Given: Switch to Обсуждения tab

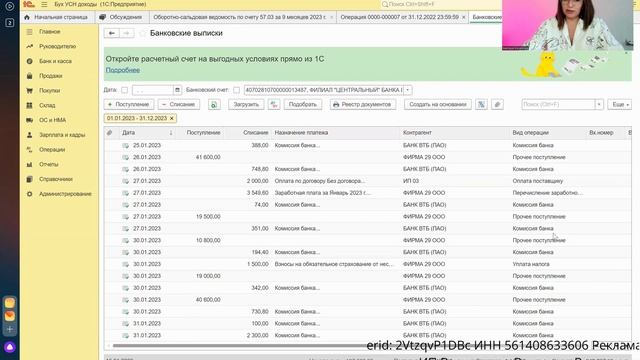Looking at the screenshot, I should point(121,17).
